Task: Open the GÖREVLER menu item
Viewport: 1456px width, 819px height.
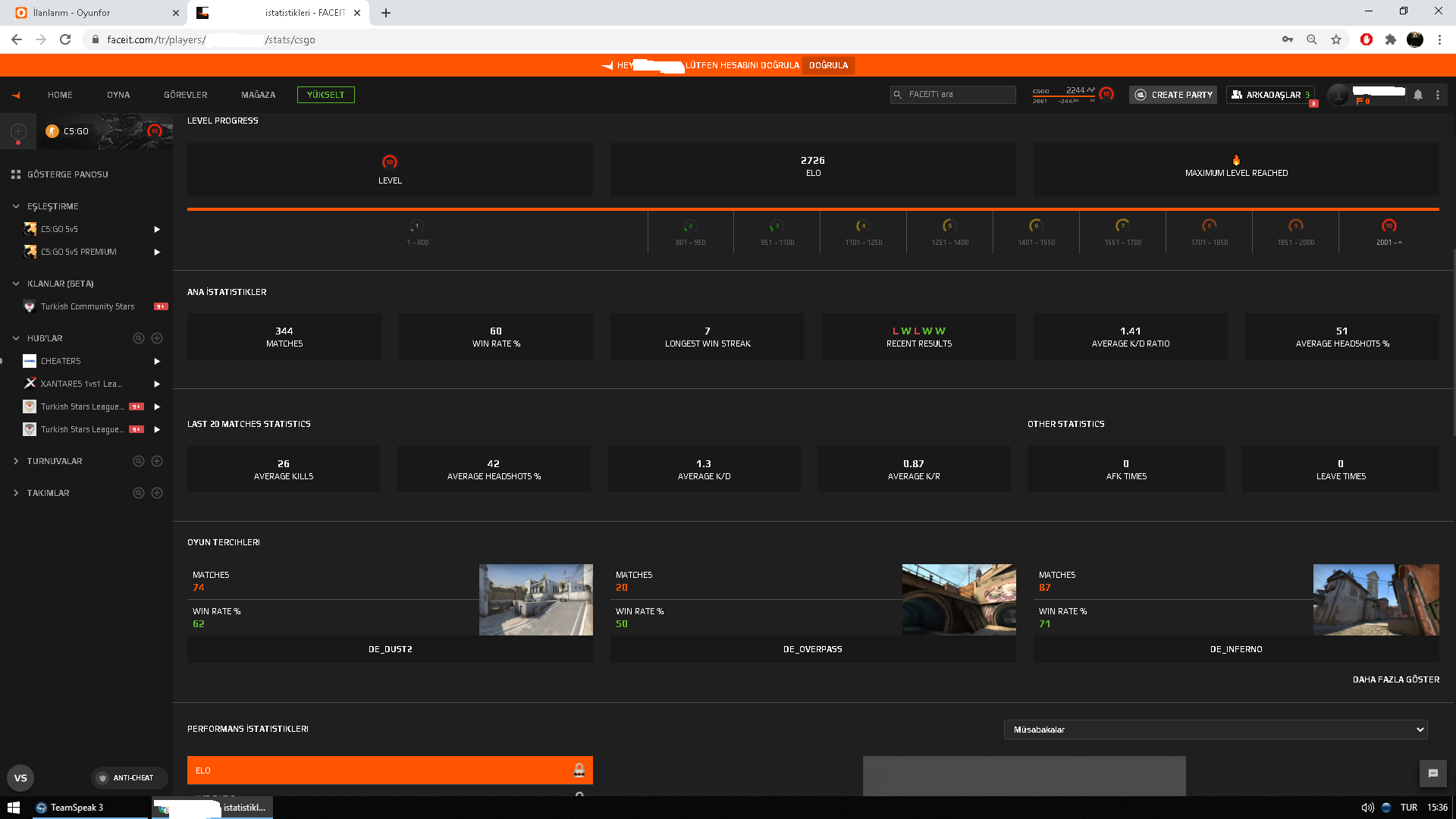Action: (186, 95)
